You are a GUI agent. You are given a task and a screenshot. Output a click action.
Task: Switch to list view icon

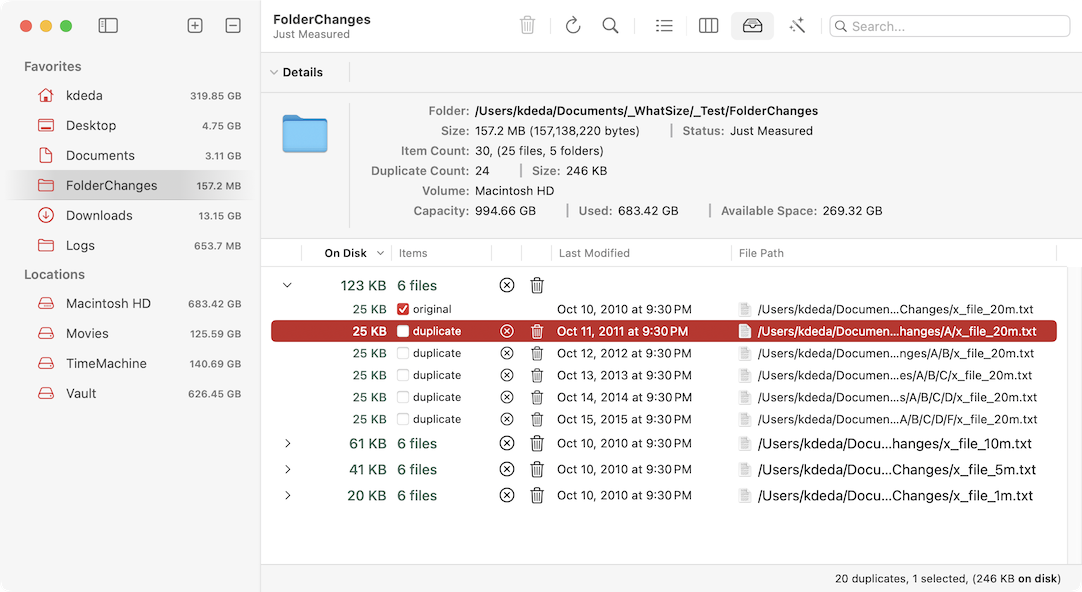point(664,26)
